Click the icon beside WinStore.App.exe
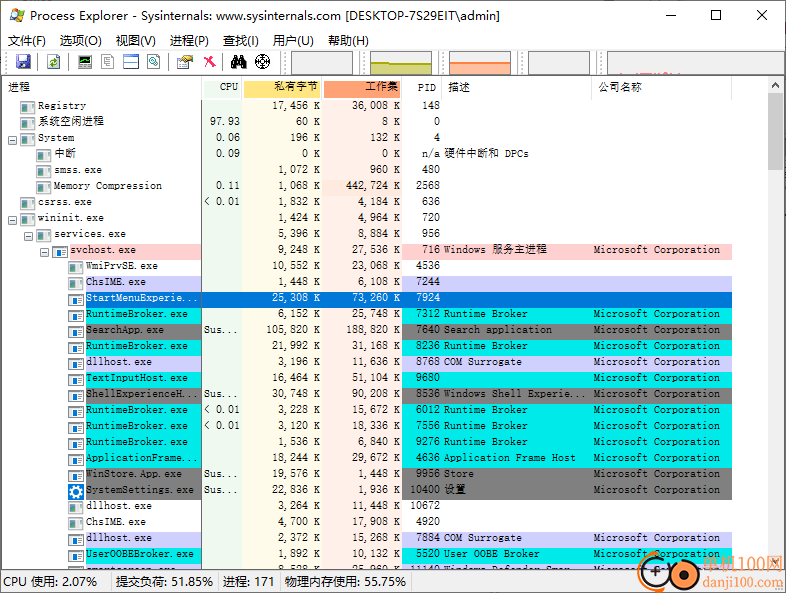Screen dimensions: 786x593 tap(75, 475)
